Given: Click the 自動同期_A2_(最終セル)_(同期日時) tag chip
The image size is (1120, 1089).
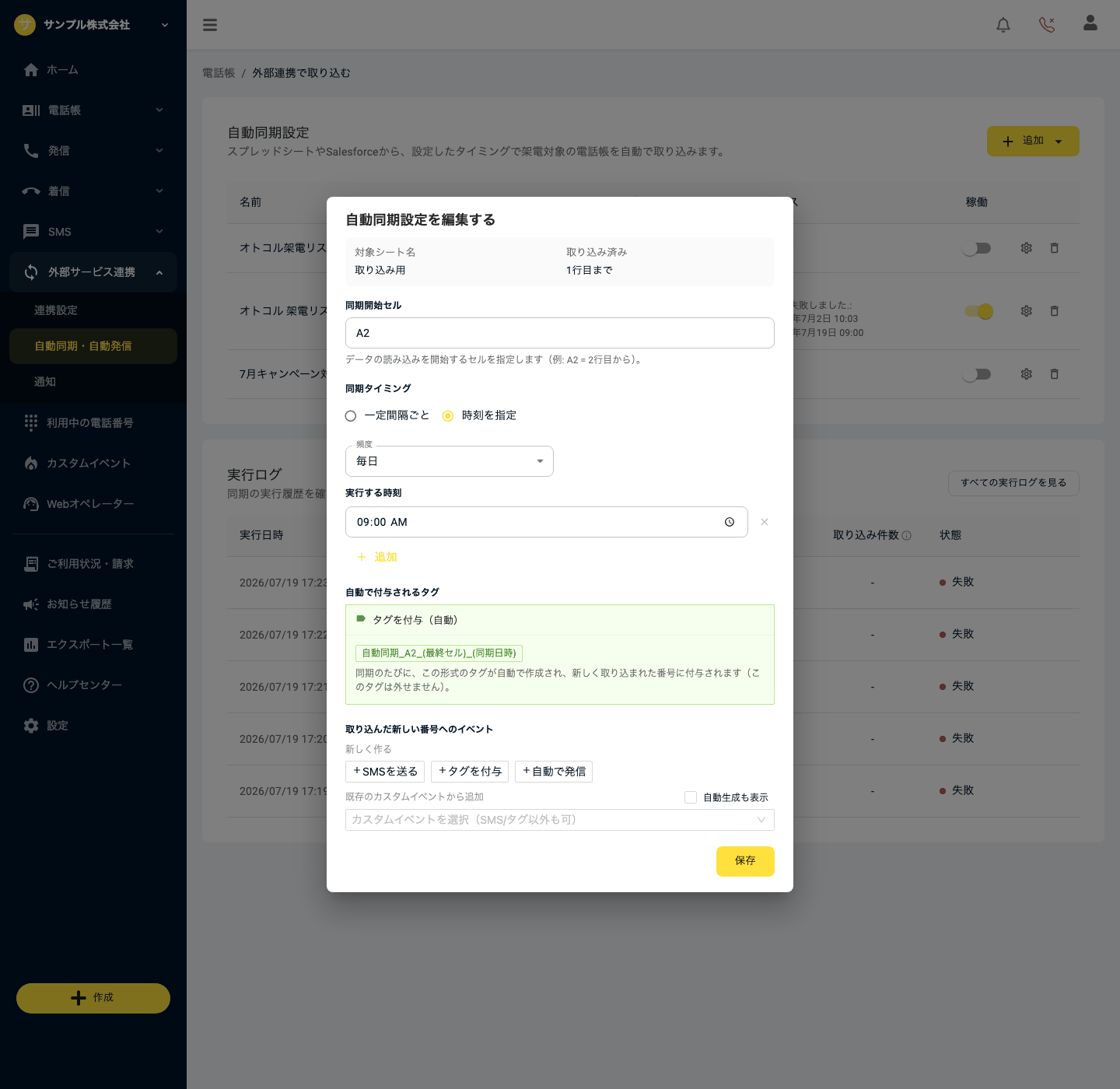Looking at the screenshot, I should click(439, 653).
